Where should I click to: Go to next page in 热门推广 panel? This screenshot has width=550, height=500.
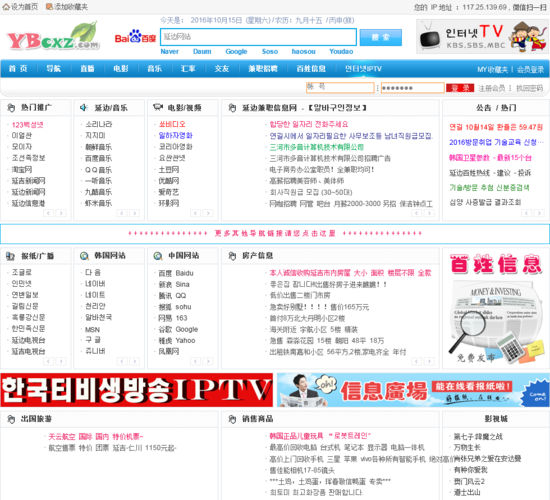tap(61, 213)
